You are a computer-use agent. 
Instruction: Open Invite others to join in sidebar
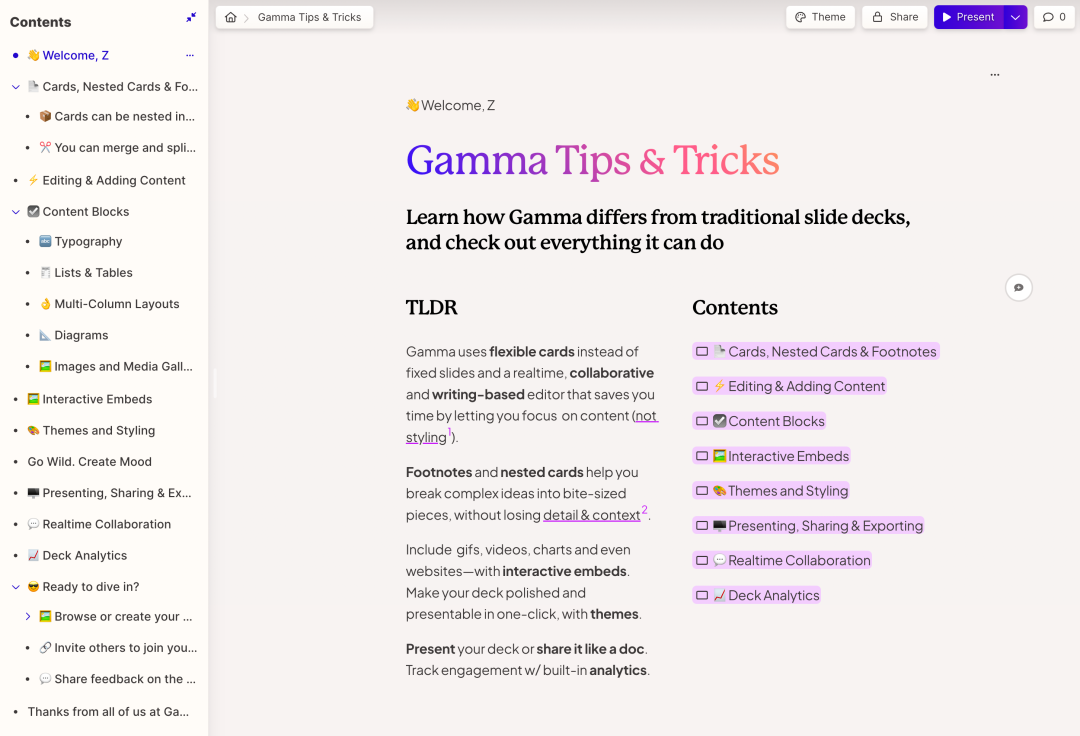tap(118, 648)
